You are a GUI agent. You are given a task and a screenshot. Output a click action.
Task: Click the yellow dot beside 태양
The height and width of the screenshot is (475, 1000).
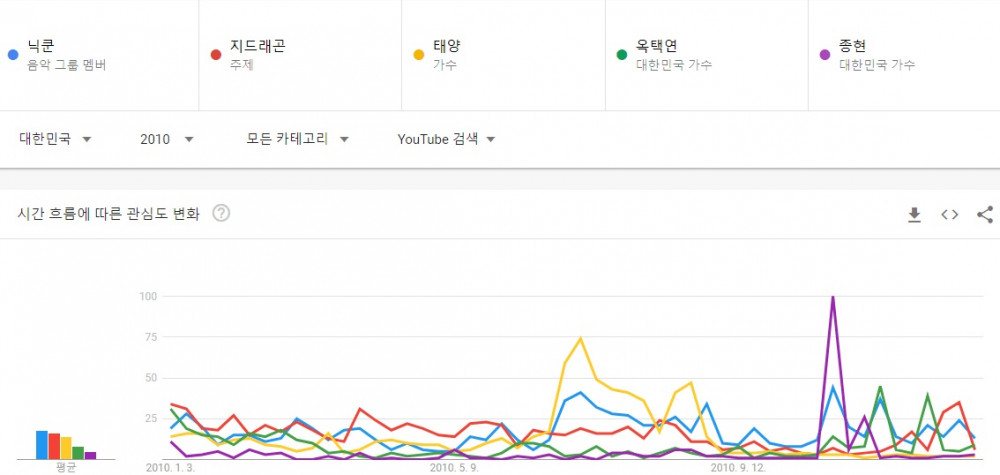click(x=419, y=55)
